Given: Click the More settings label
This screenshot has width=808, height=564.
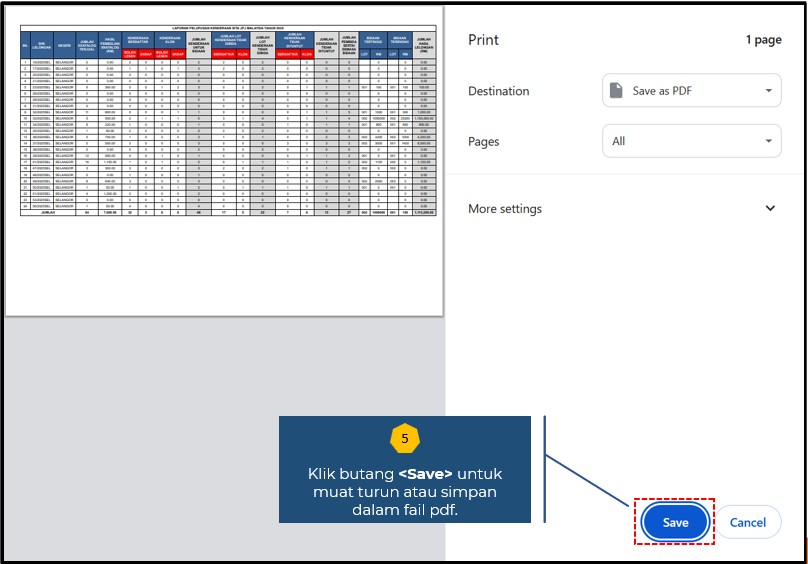Looking at the screenshot, I should (505, 209).
